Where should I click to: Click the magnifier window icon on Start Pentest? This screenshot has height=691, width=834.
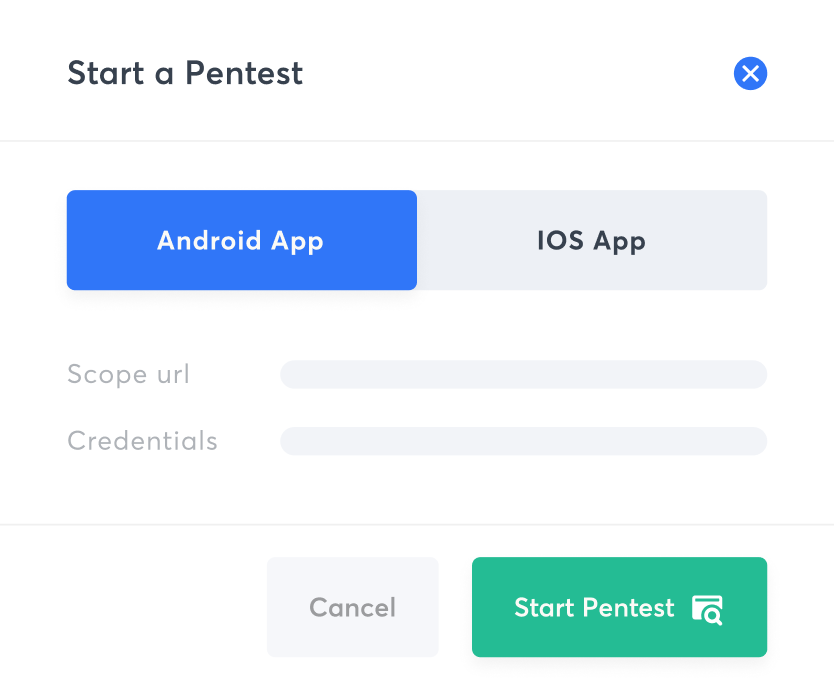707,610
